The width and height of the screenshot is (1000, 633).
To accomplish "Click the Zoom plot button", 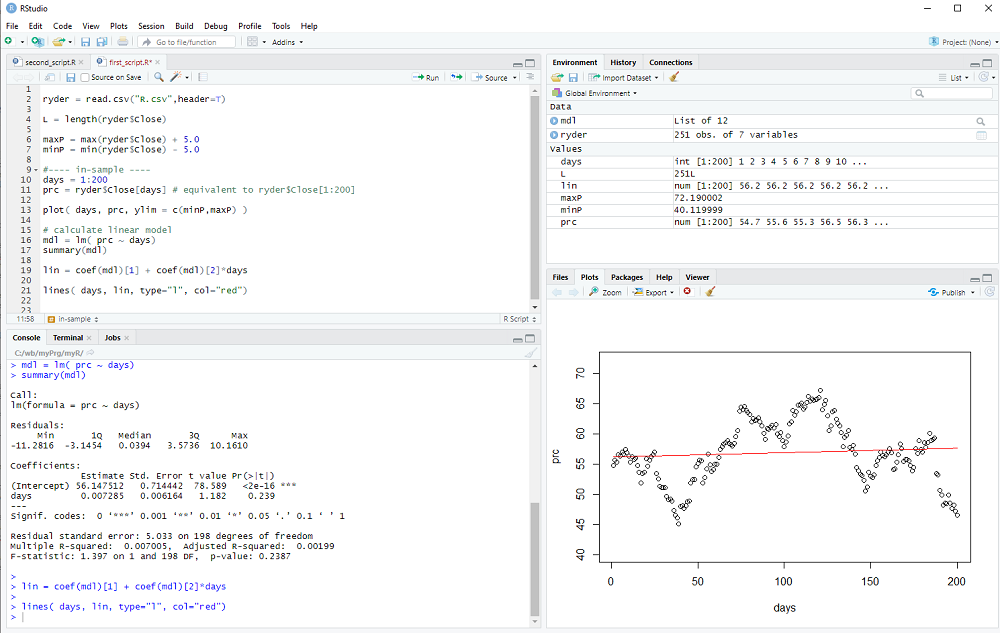I will pos(605,292).
